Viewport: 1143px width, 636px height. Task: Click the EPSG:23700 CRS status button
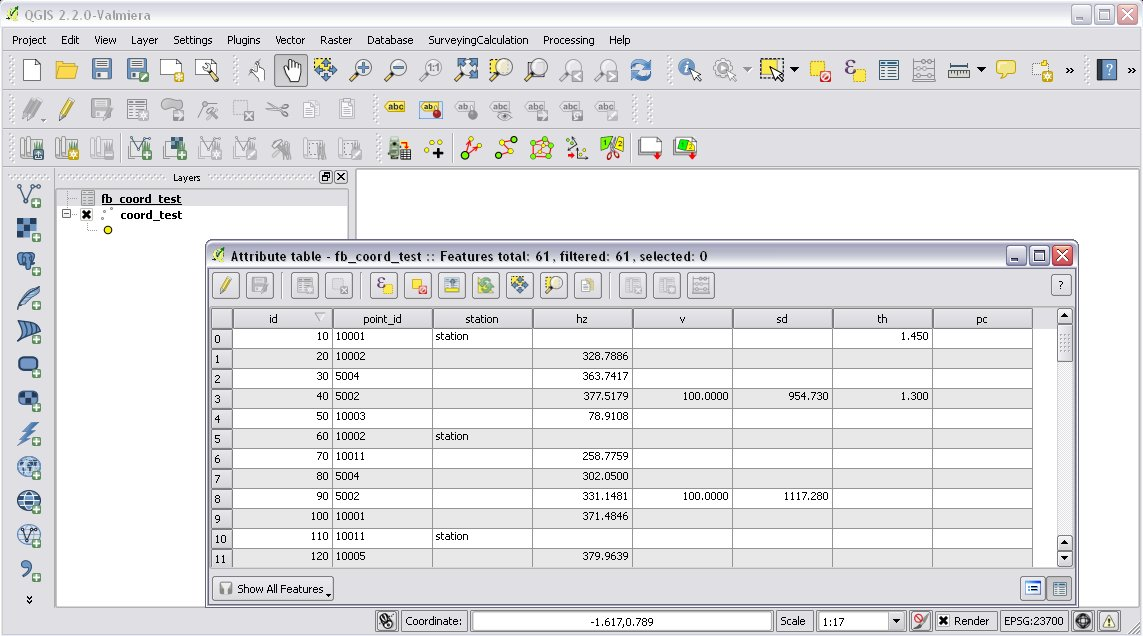pyautogui.click(x=1034, y=621)
